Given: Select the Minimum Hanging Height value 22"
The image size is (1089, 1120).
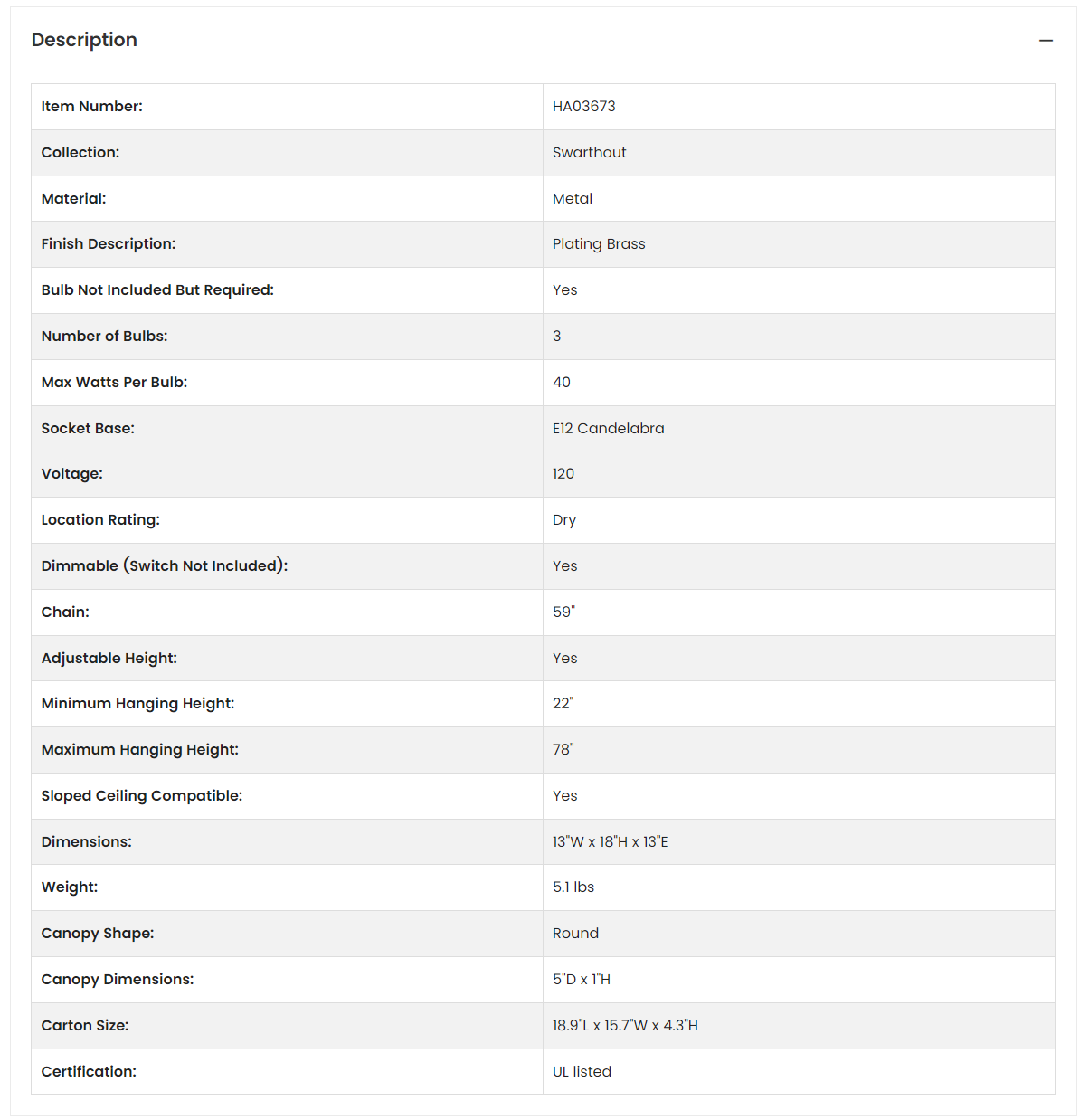Looking at the screenshot, I should (563, 703).
